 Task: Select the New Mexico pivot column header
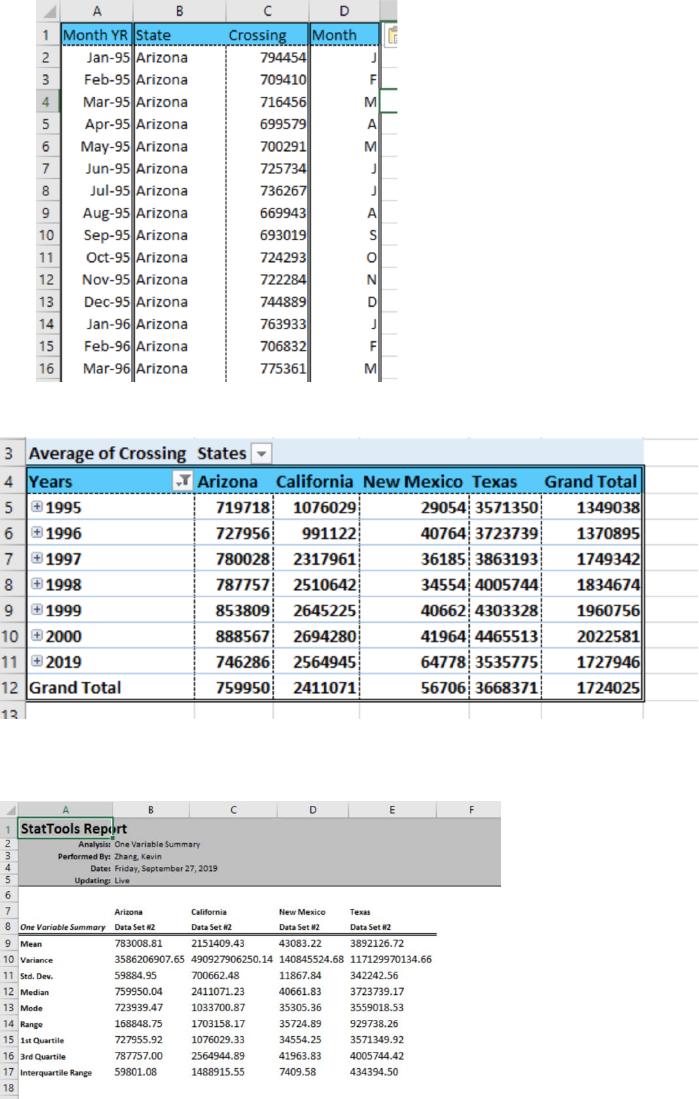pyautogui.click(x=413, y=482)
